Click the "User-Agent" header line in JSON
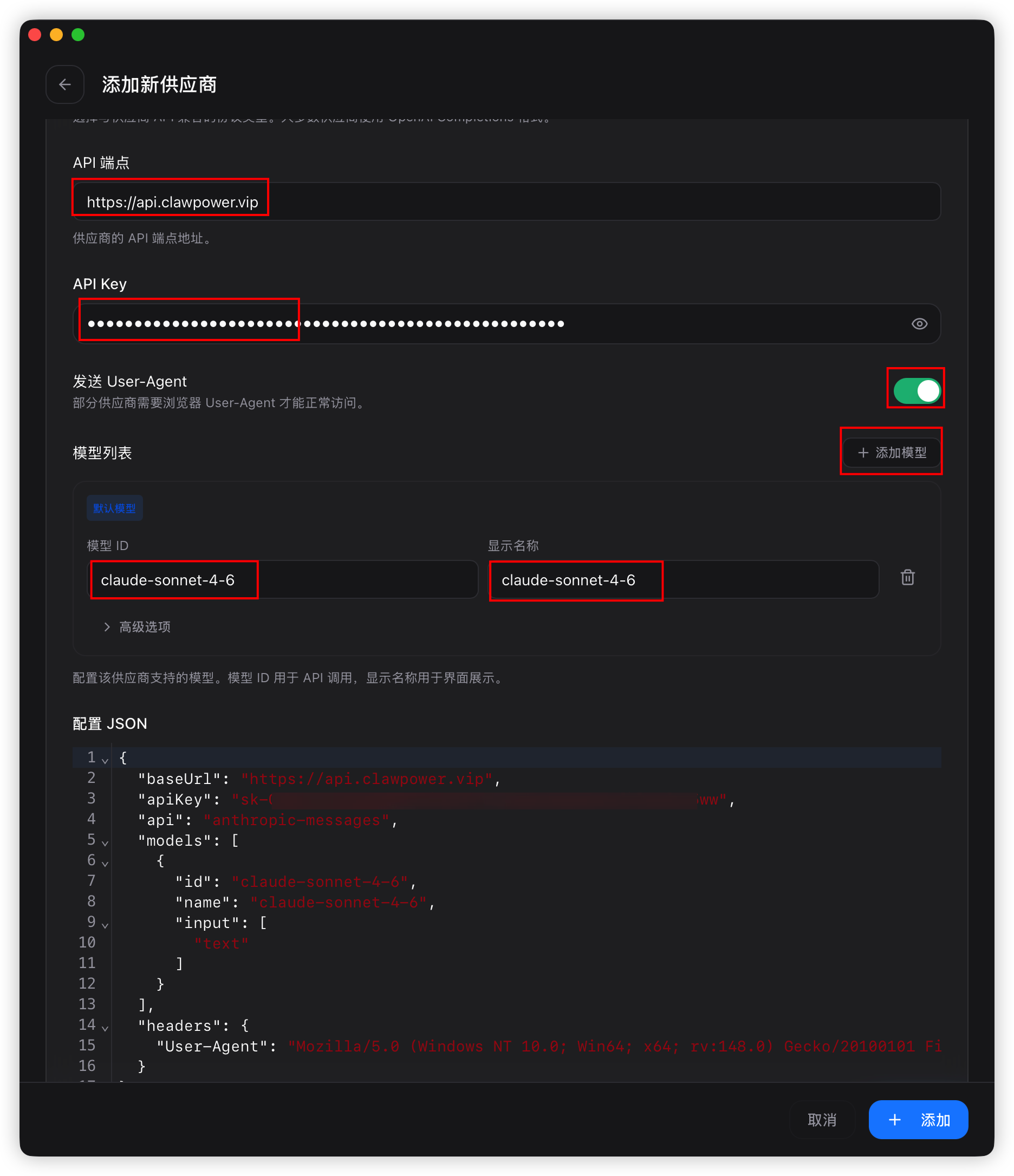 tap(549, 1046)
